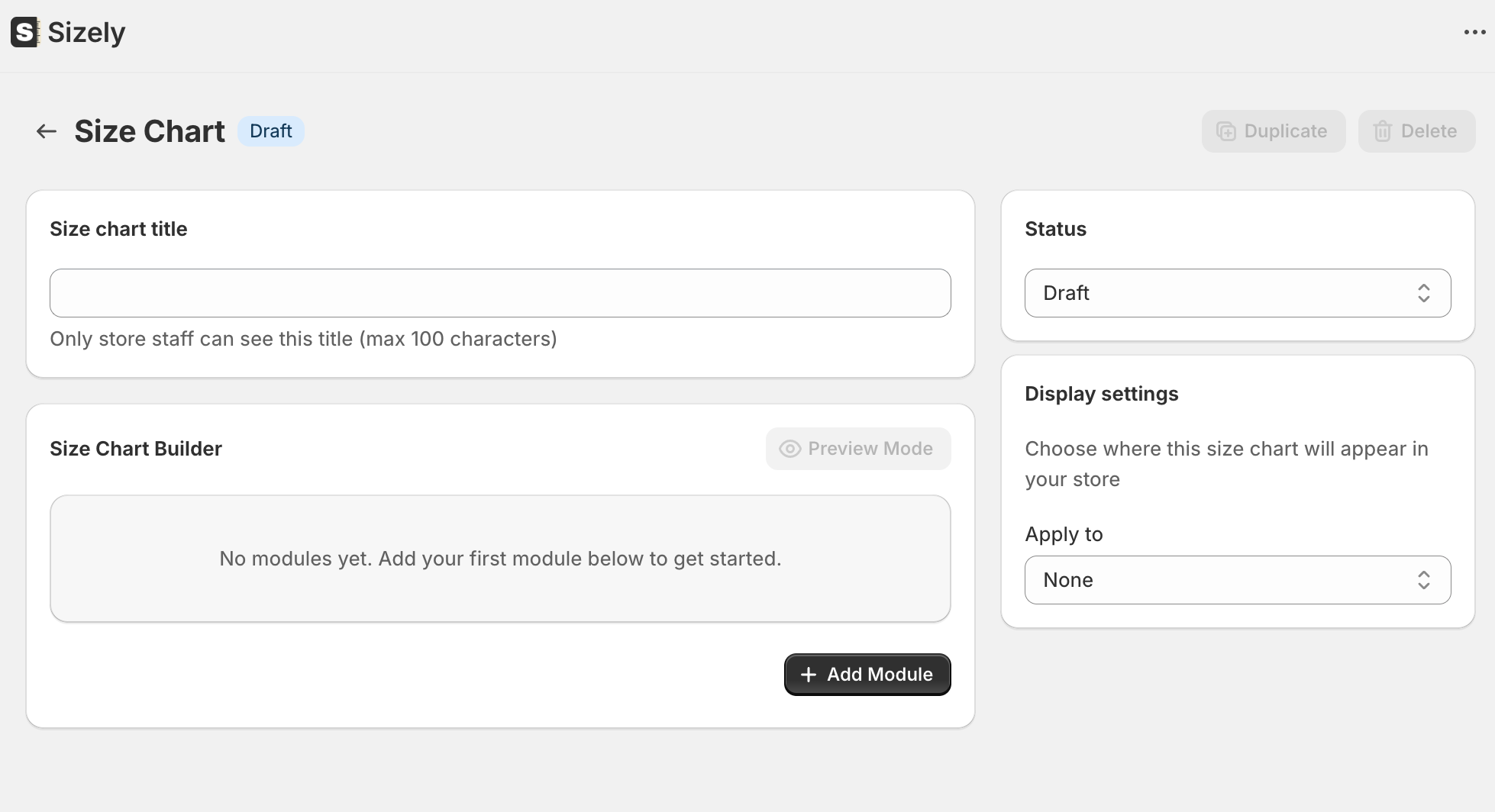
Task: Click the Sizely app name text
Action: [86, 33]
